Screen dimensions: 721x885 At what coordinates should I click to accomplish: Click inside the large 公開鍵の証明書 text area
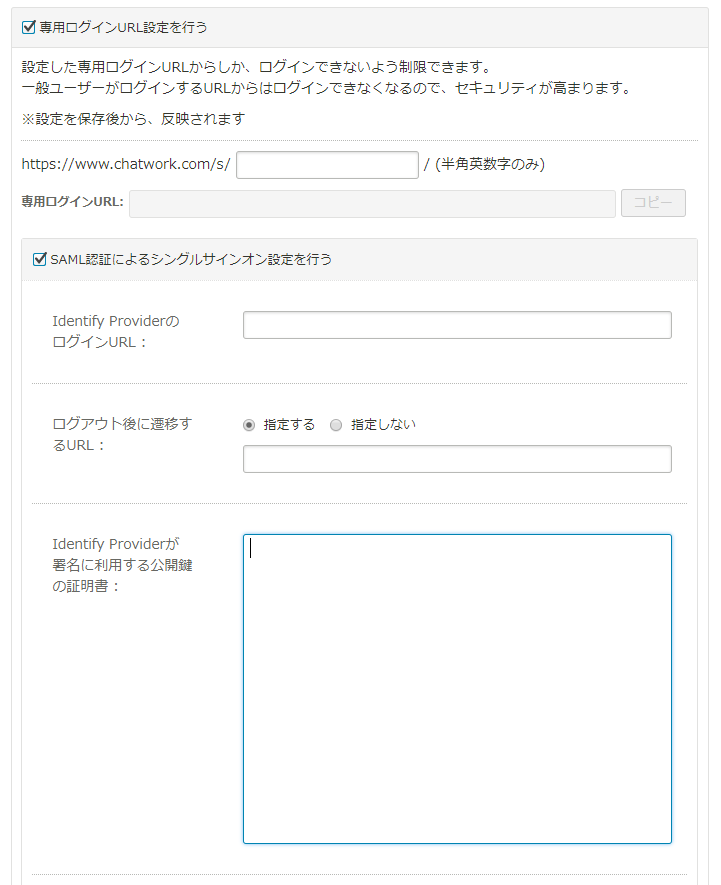[457, 689]
